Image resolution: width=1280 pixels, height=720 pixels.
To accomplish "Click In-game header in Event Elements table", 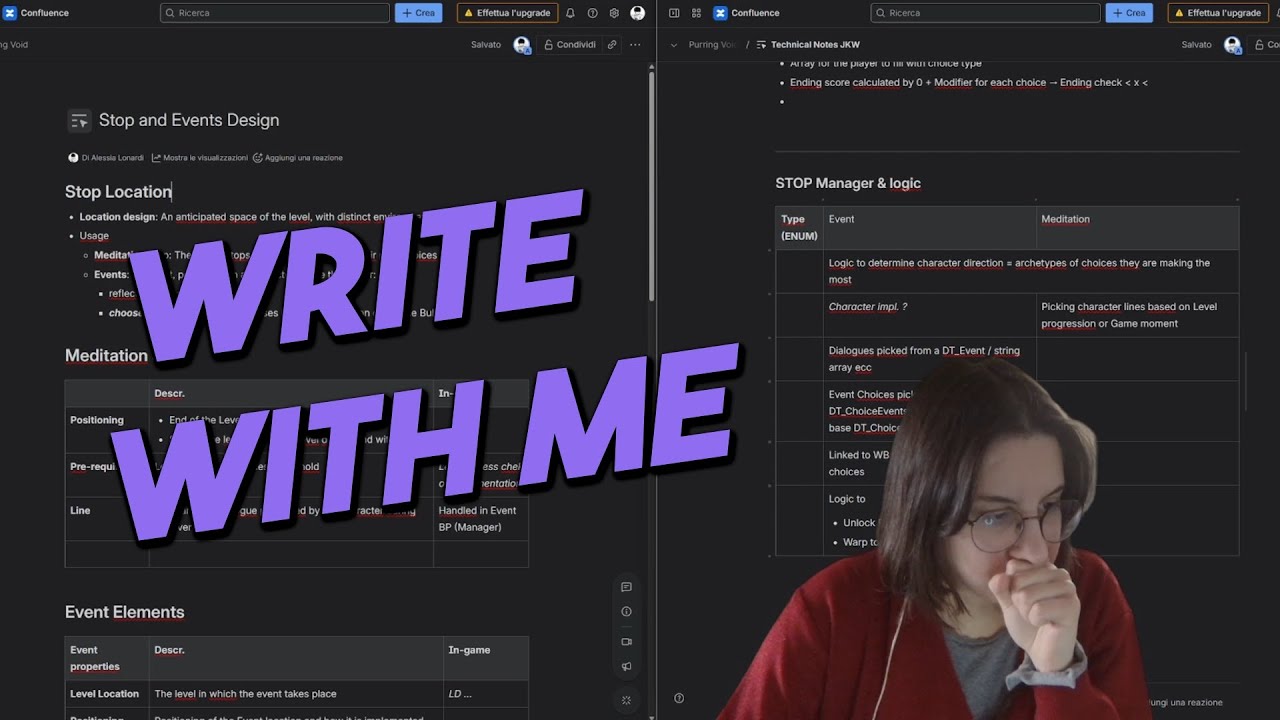I will click(485, 658).
